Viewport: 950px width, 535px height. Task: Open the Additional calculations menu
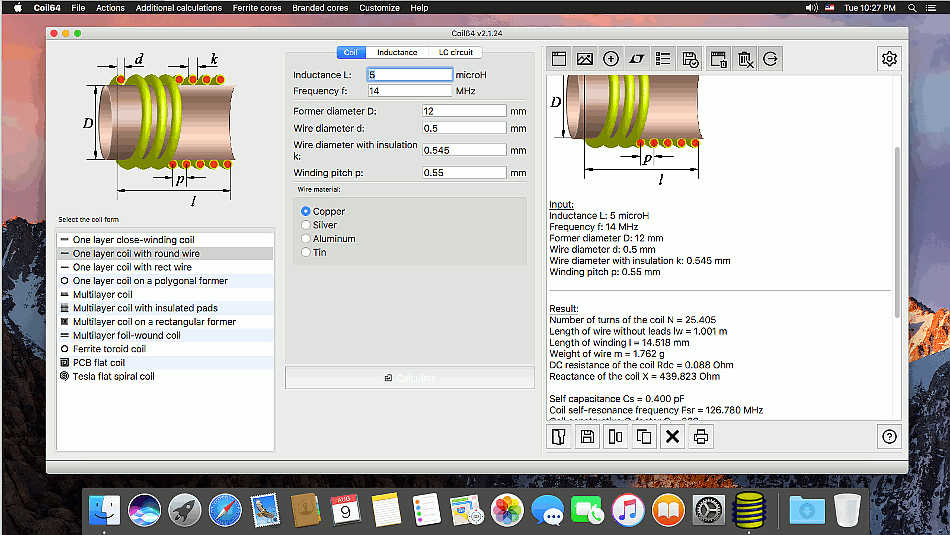click(179, 8)
